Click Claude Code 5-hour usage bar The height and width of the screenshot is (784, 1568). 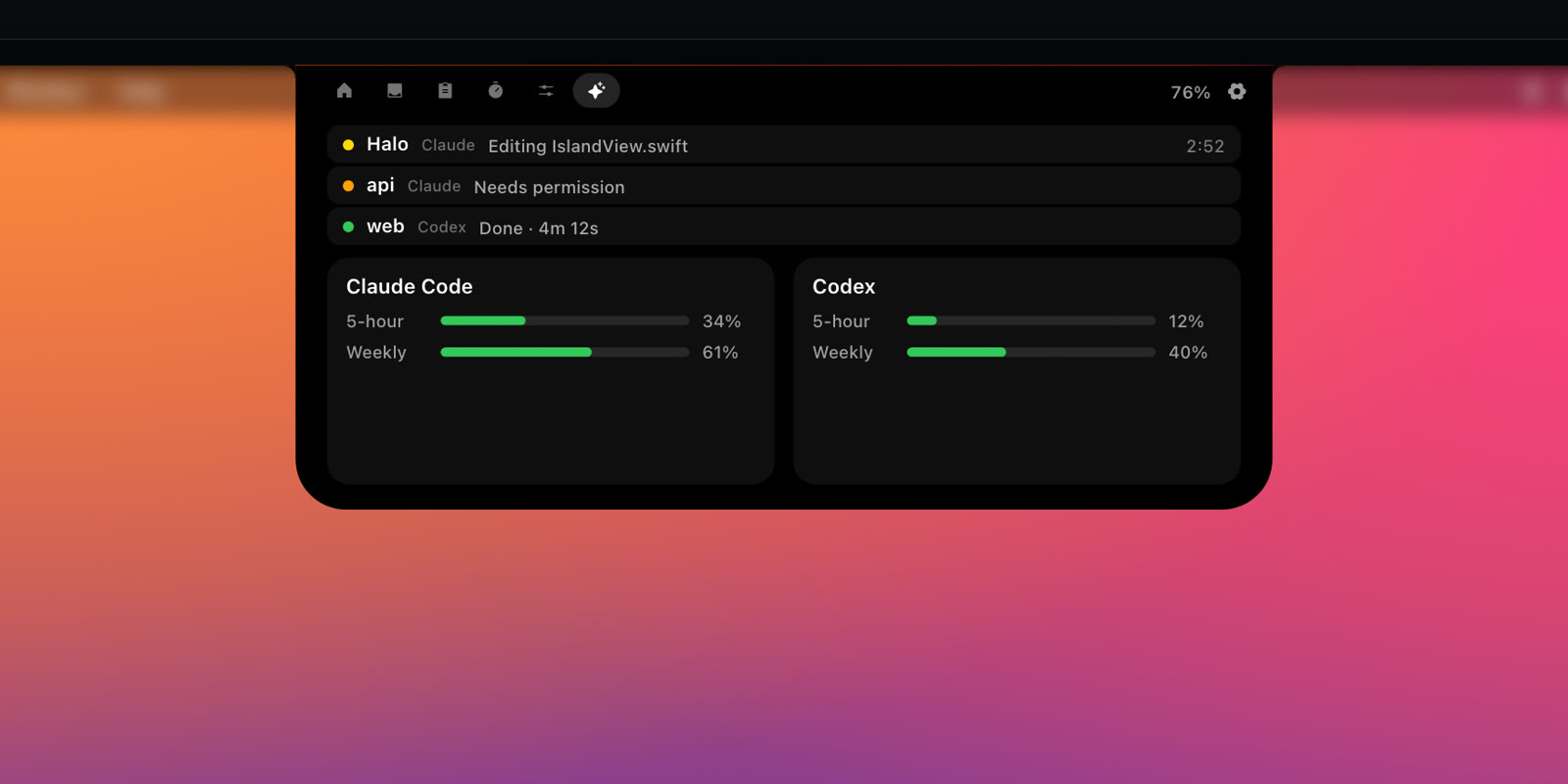[x=564, y=320]
